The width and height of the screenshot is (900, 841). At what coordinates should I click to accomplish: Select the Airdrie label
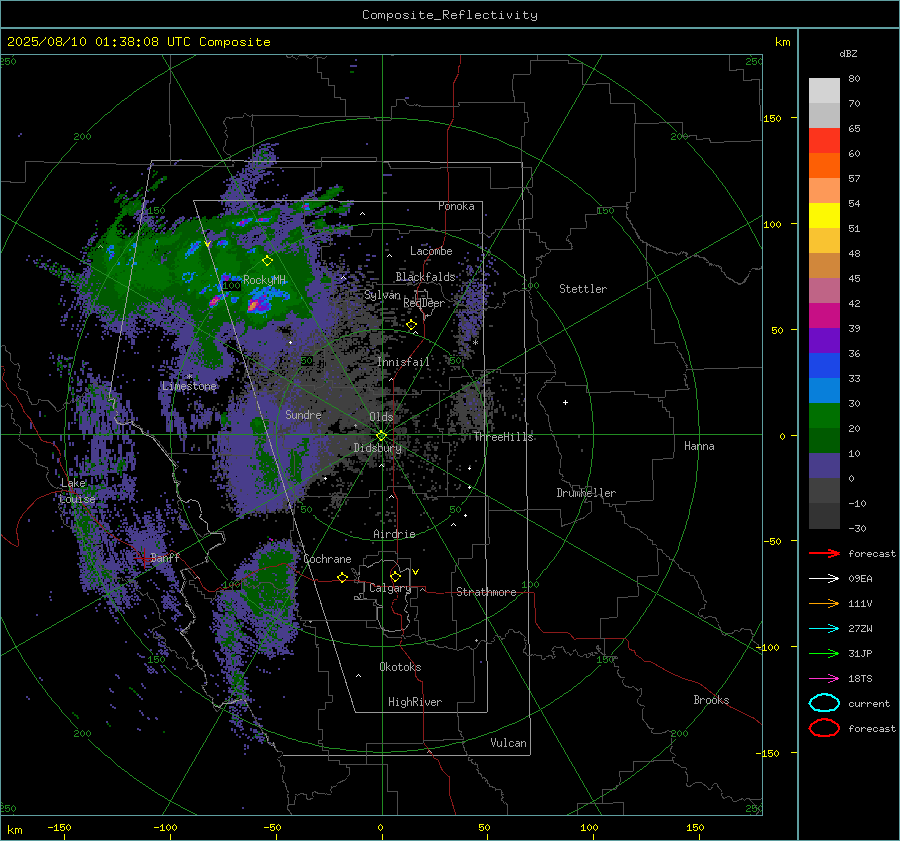(394, 534)
